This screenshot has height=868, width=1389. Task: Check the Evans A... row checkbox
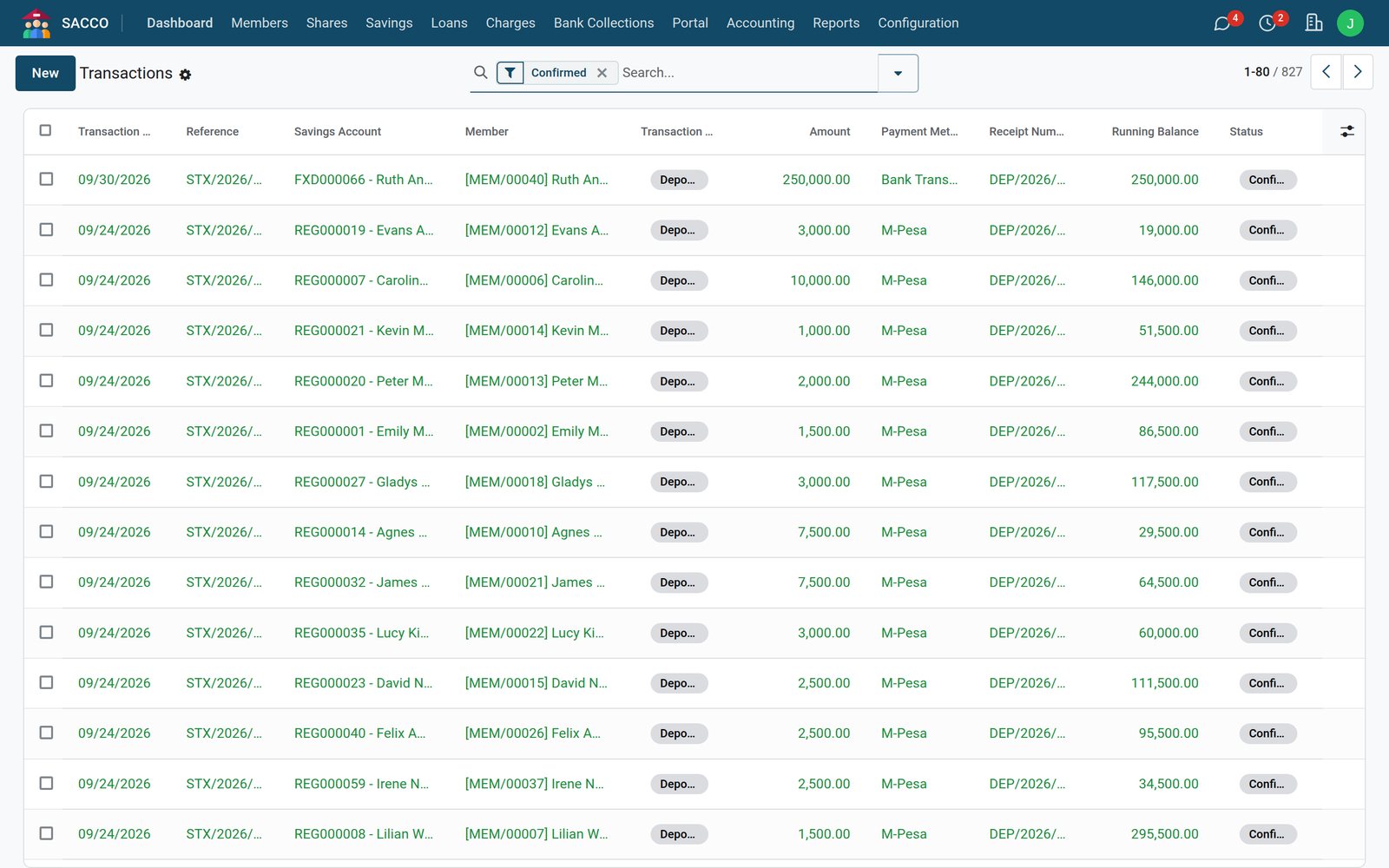(46, 229)
